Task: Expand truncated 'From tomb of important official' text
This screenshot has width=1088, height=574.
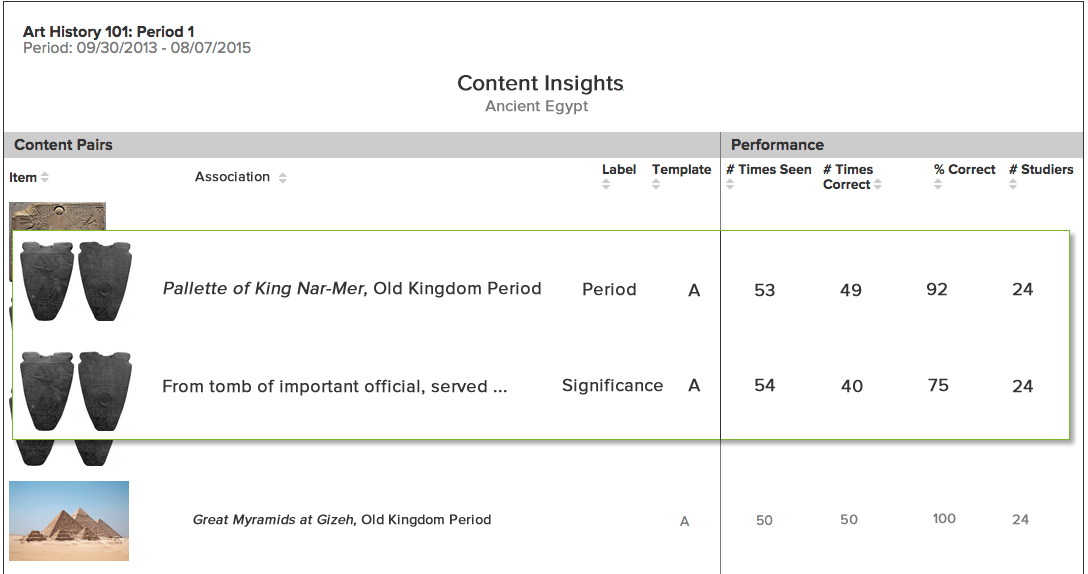Action: pos(335,387)
